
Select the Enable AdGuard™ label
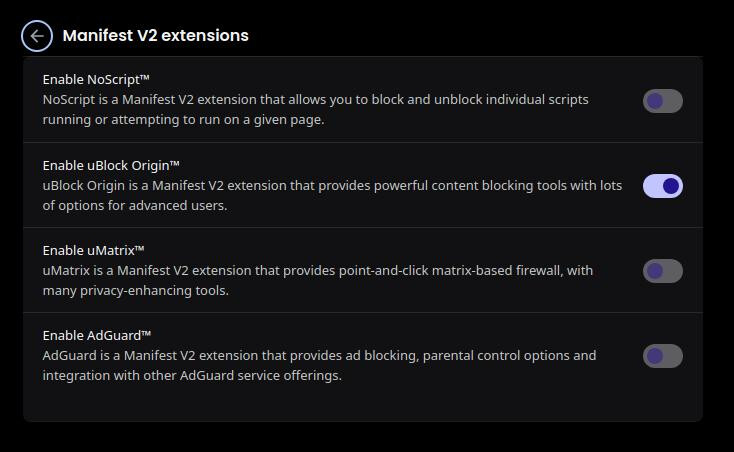click(x=97, y=335)
